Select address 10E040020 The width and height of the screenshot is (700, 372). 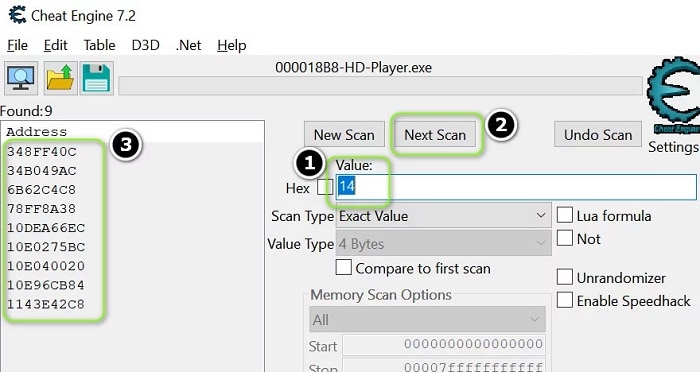[x=46, y=266]
